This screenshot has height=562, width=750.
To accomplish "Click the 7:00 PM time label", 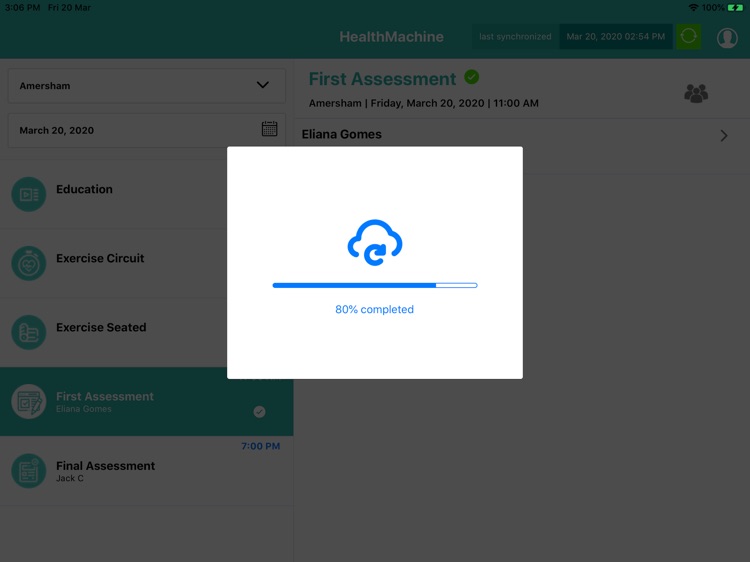I will [261, 446].
